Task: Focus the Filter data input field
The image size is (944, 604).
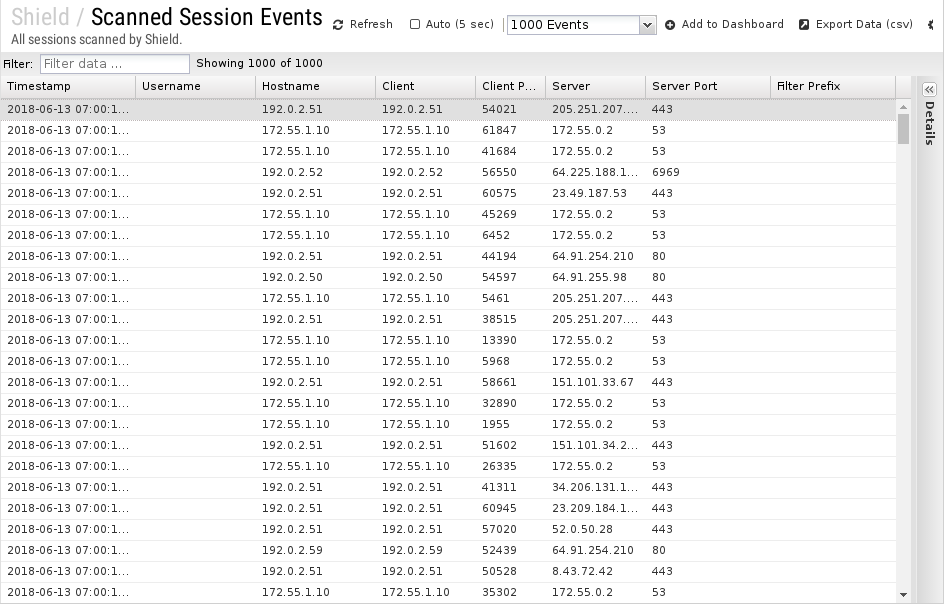Action: tap(115, 64)
